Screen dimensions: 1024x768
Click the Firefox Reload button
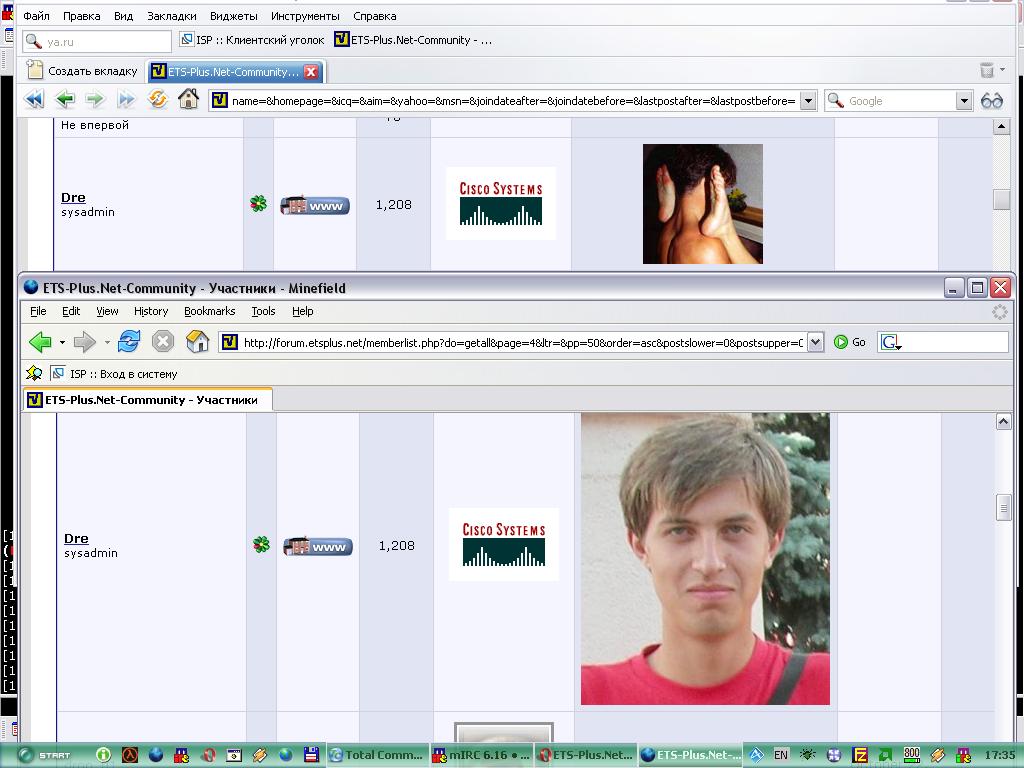128,342
